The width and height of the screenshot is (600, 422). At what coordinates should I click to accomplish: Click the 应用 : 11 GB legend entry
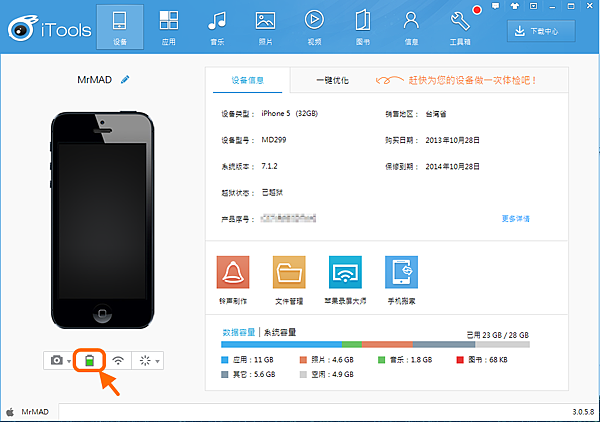pos(248,360)
